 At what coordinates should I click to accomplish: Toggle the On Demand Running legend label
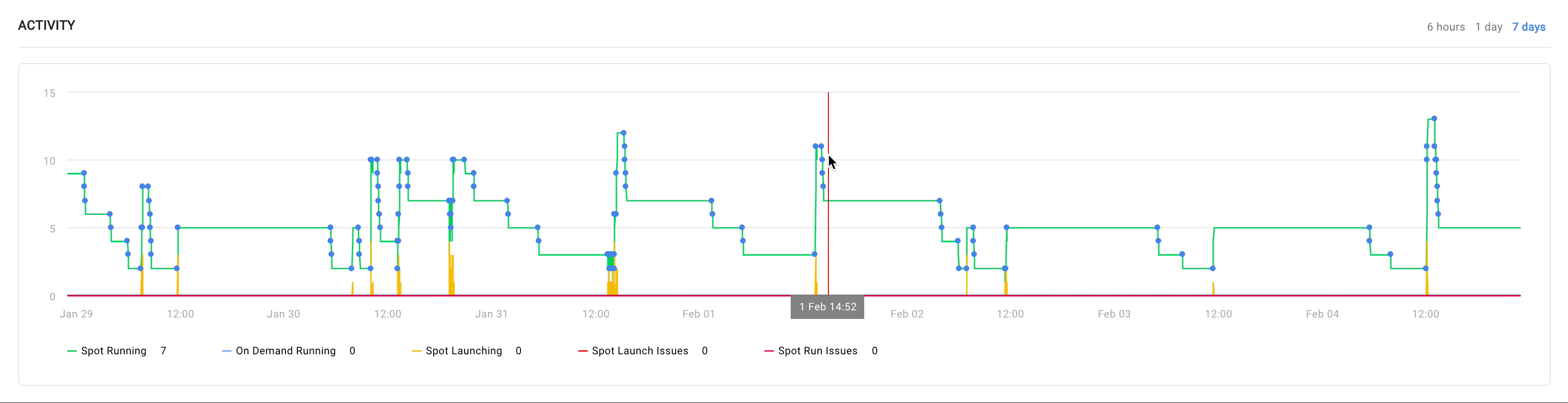286,350
